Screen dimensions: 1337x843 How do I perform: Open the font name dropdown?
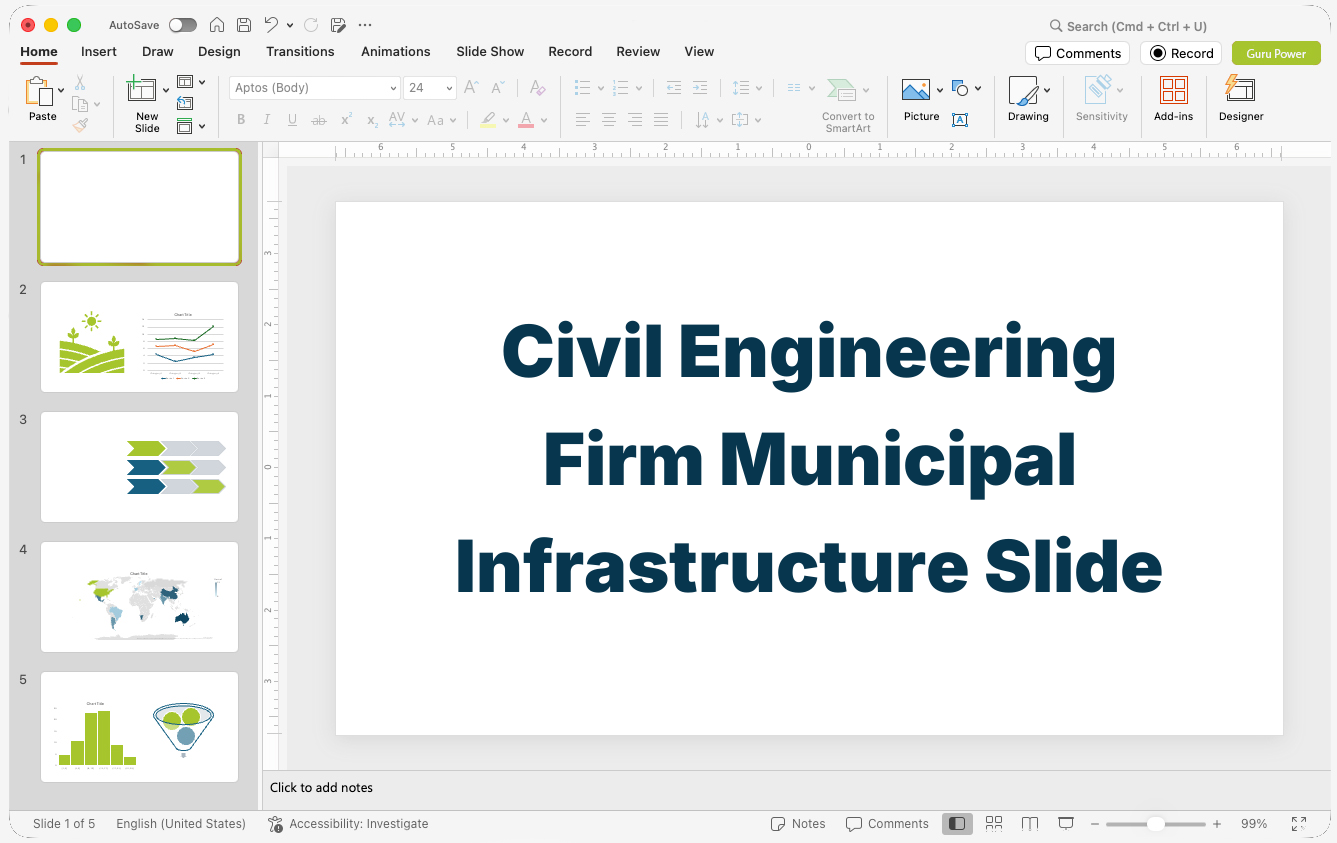pos(393,88)
